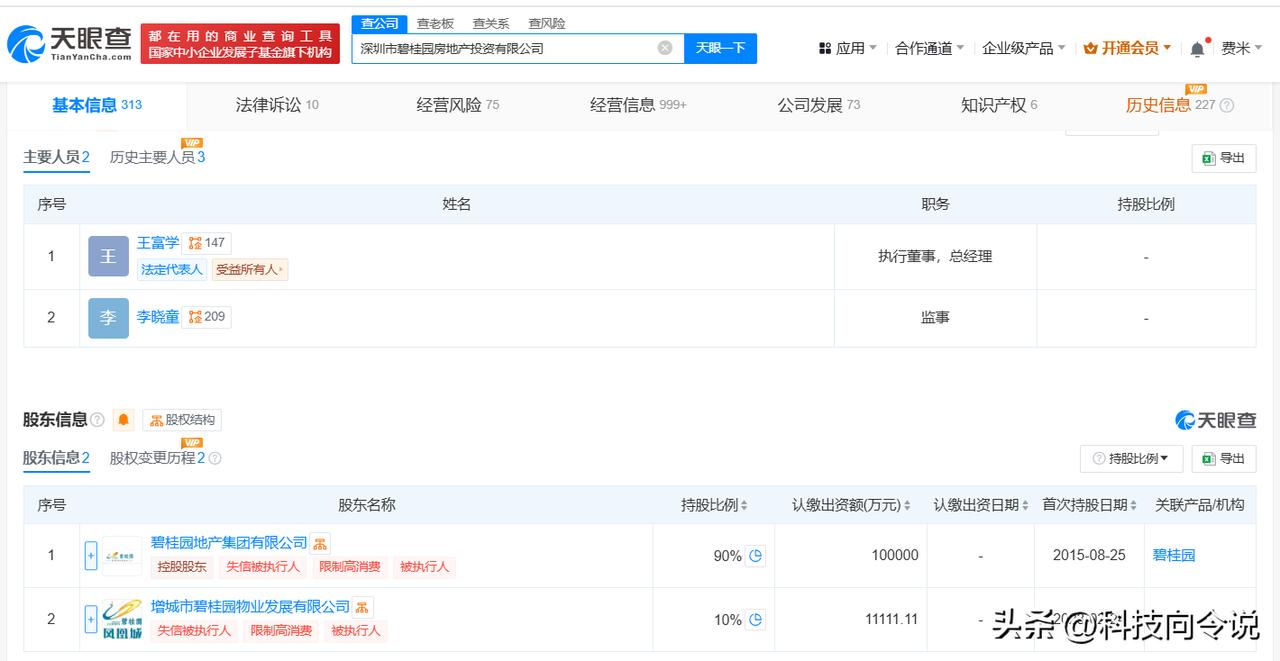Expand row for 增城市碧桂园物业发展有限公司 with plus
The width and height of the screenshot is (1280, 661).
(x=91, y=620)
